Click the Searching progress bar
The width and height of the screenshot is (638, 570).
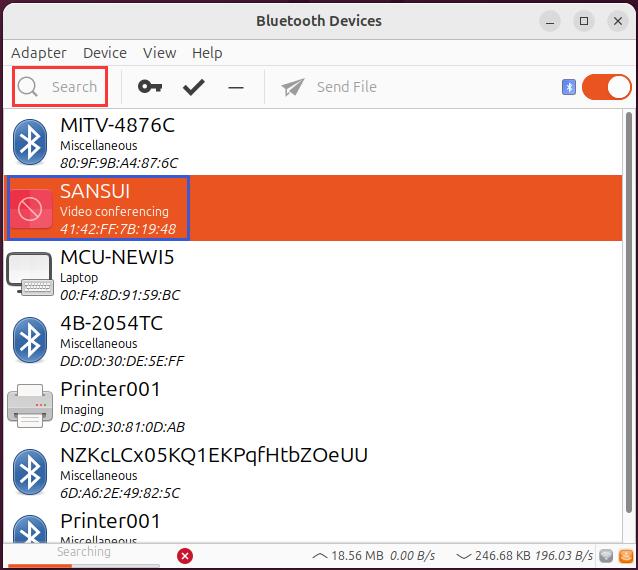point(83,556)
